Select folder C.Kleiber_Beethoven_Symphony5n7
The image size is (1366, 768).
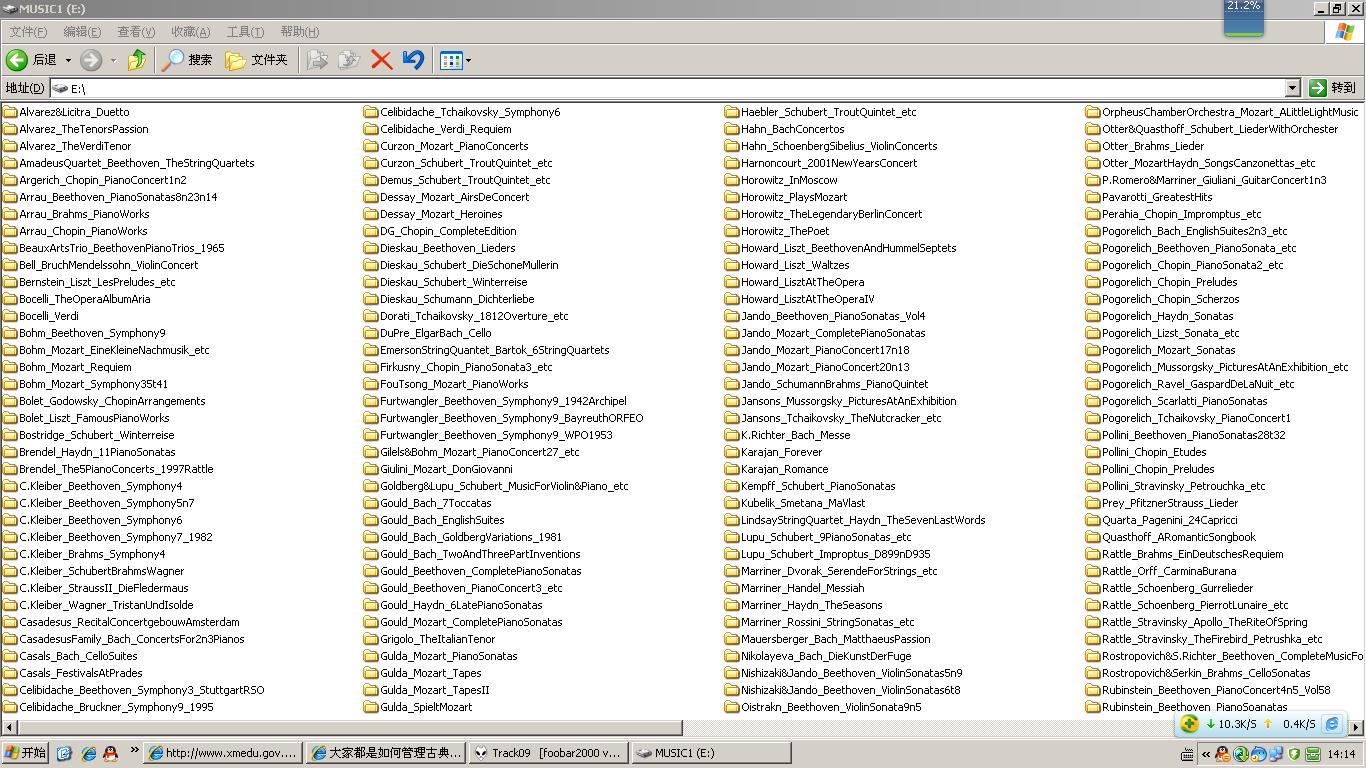[106, 503]
